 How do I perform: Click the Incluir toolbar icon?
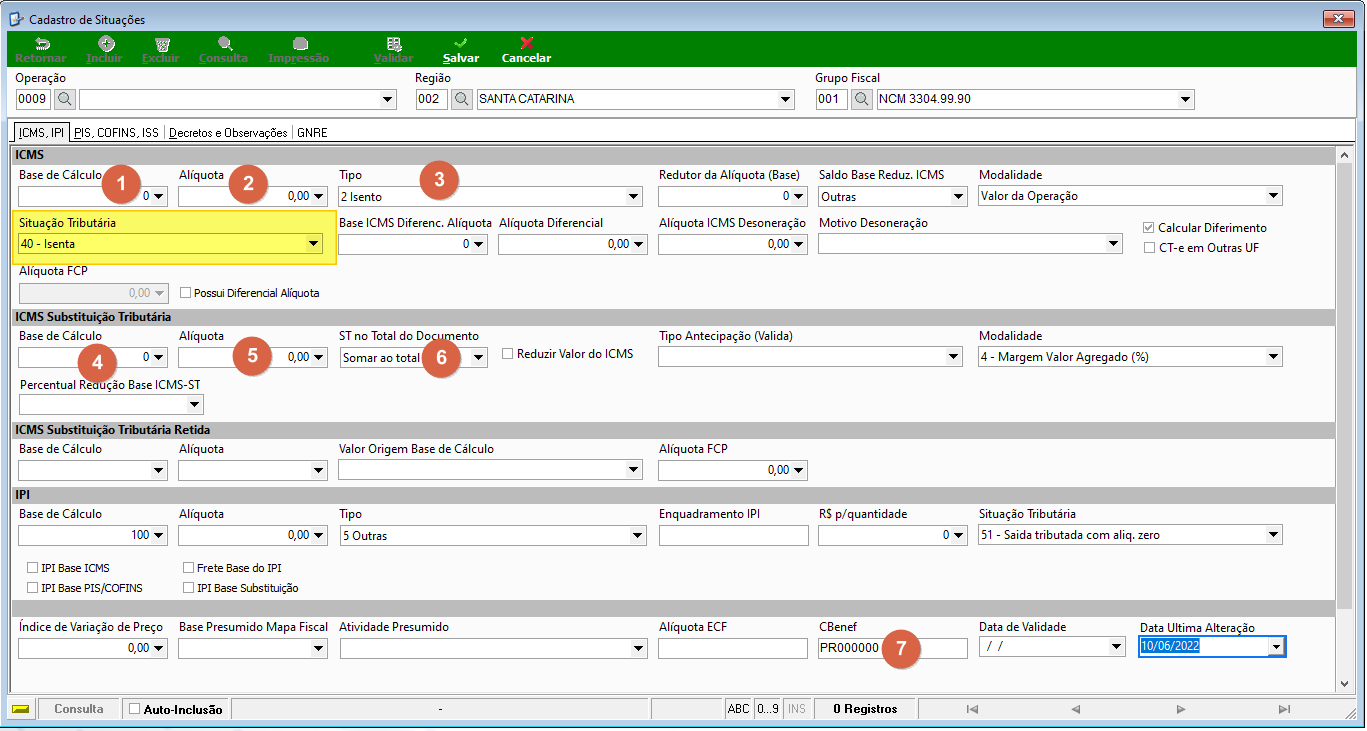click(x=105, y=44)
